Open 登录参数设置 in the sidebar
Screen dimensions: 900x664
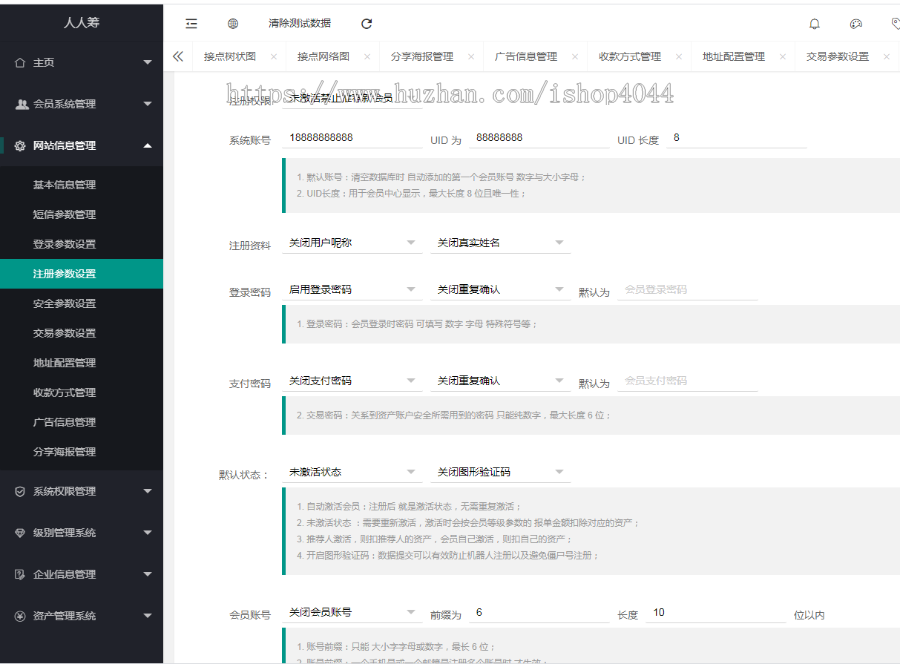pos(82,244)
